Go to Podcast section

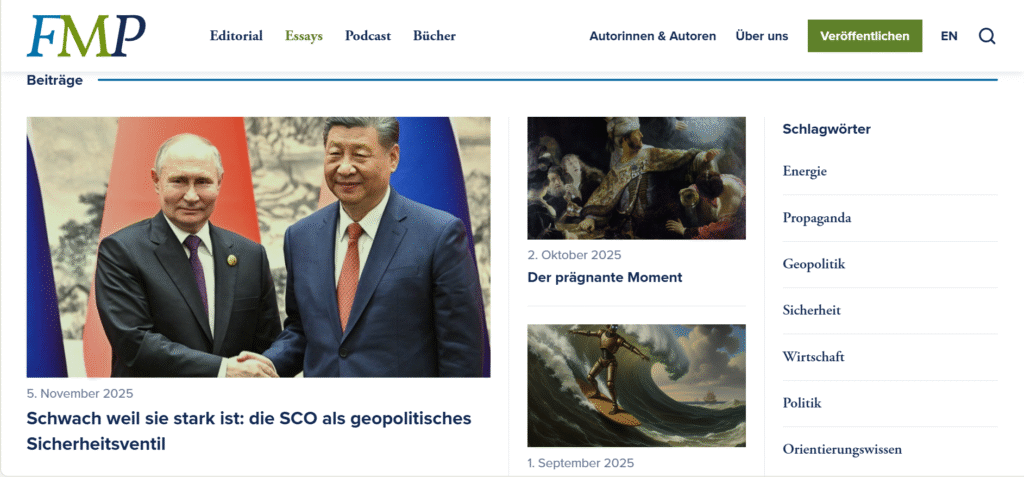pyautogui.click(x=368, y=36)
